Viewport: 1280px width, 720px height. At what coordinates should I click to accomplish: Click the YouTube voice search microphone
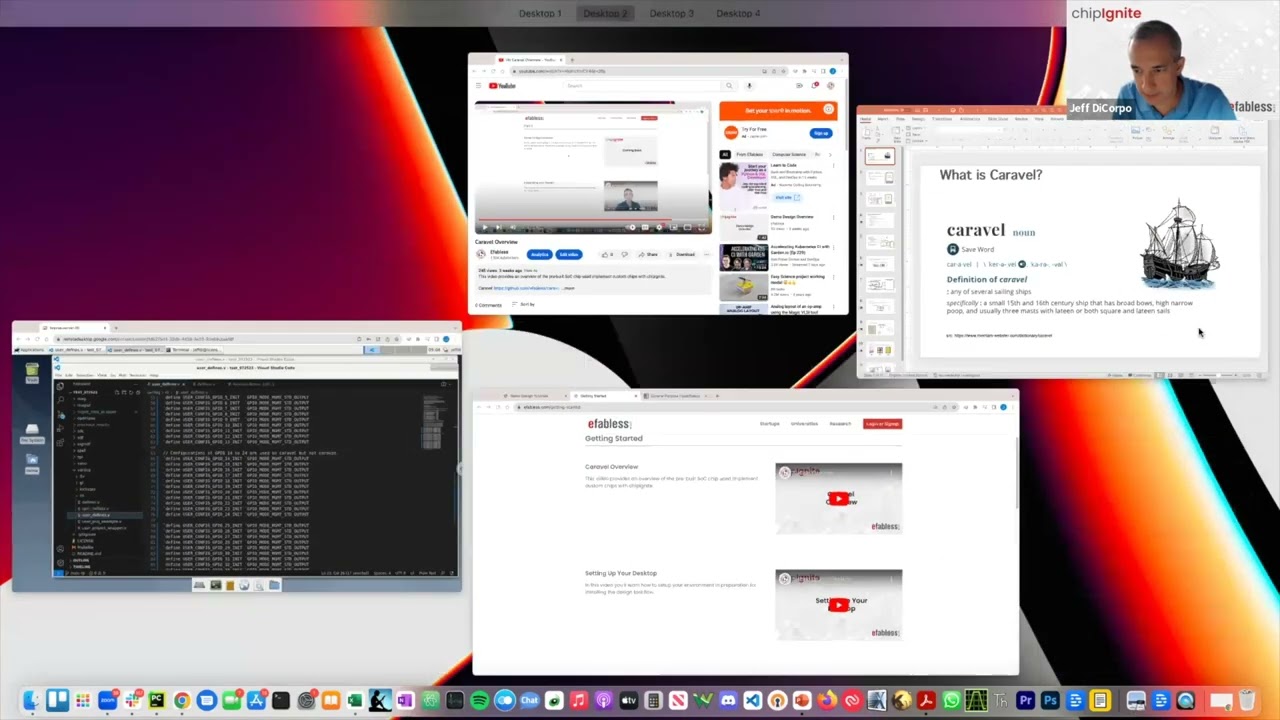point(748,86)
